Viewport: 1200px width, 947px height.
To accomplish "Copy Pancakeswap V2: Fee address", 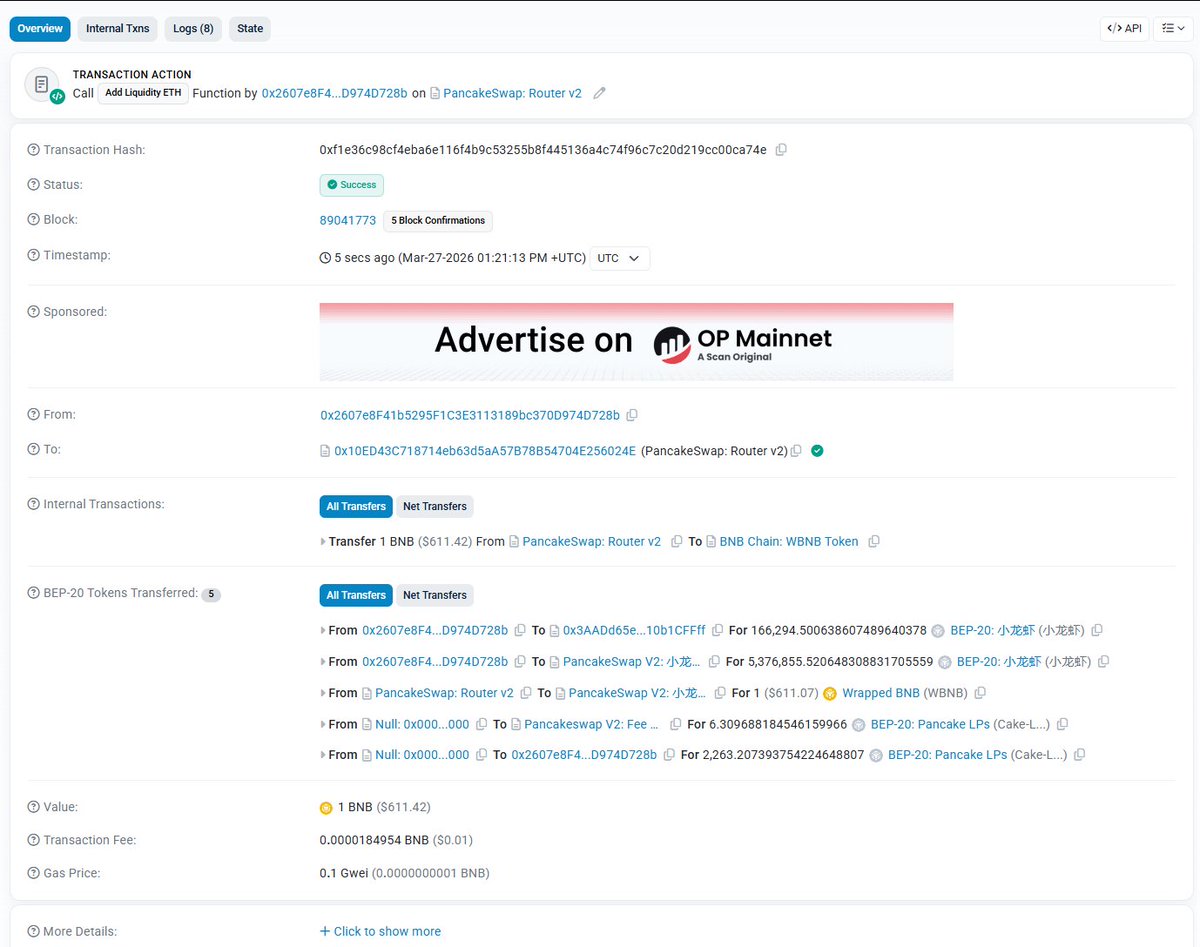I will point(675,724).
